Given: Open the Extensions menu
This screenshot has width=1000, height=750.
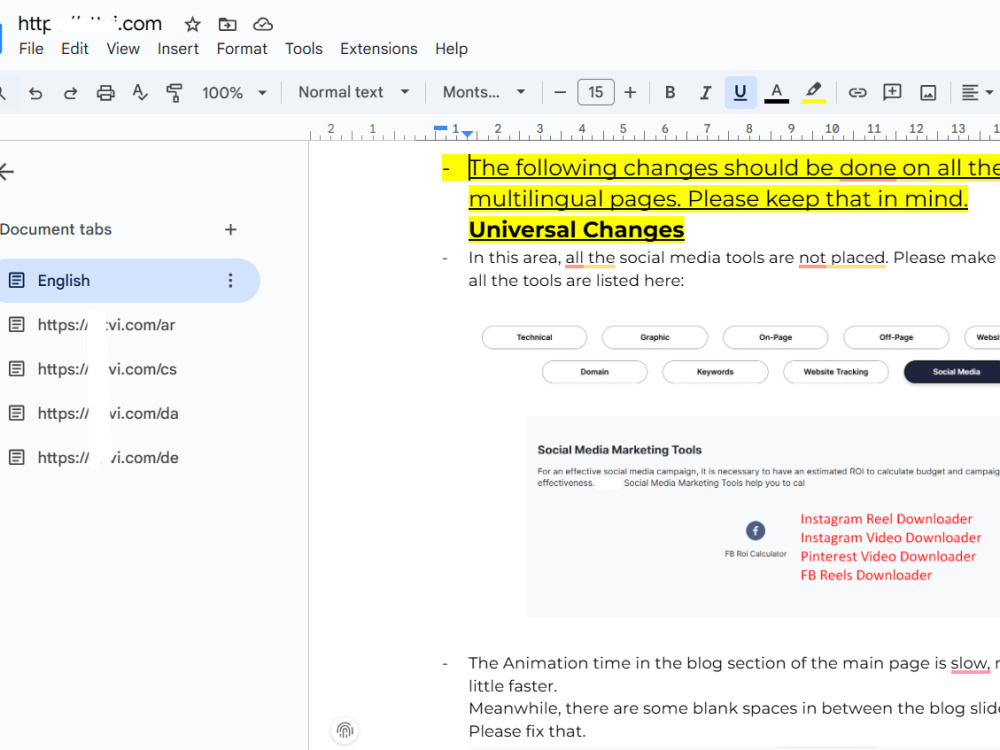Looking at the screenshot, I should [x=379, y=49].
